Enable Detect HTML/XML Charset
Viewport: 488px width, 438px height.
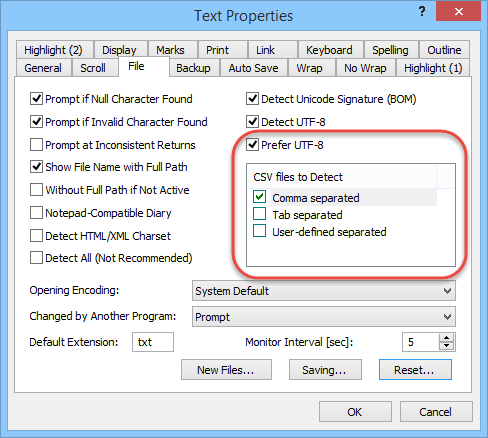click(x=36, y=236)
